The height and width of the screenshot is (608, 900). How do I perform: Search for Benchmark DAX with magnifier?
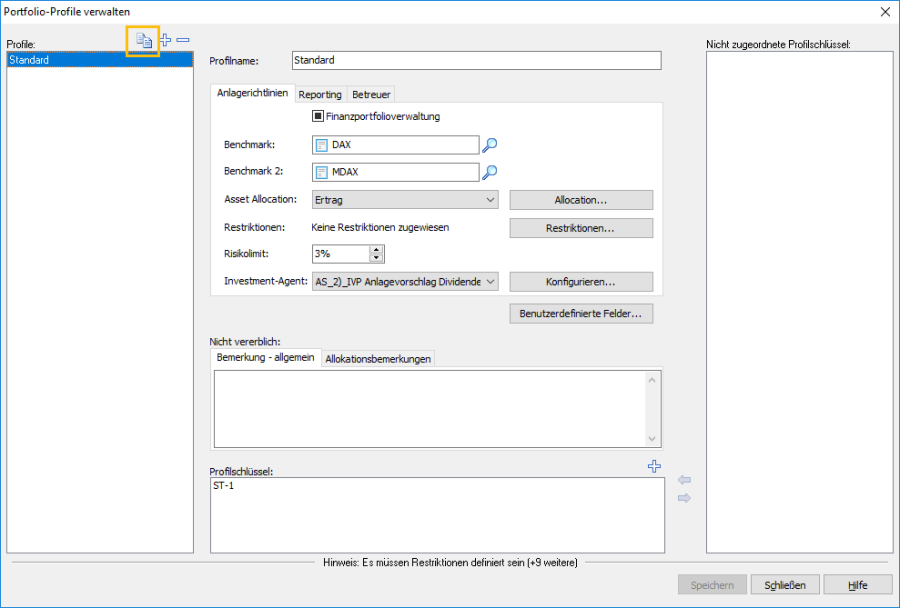pyautogui.click(x=489, y=145)
